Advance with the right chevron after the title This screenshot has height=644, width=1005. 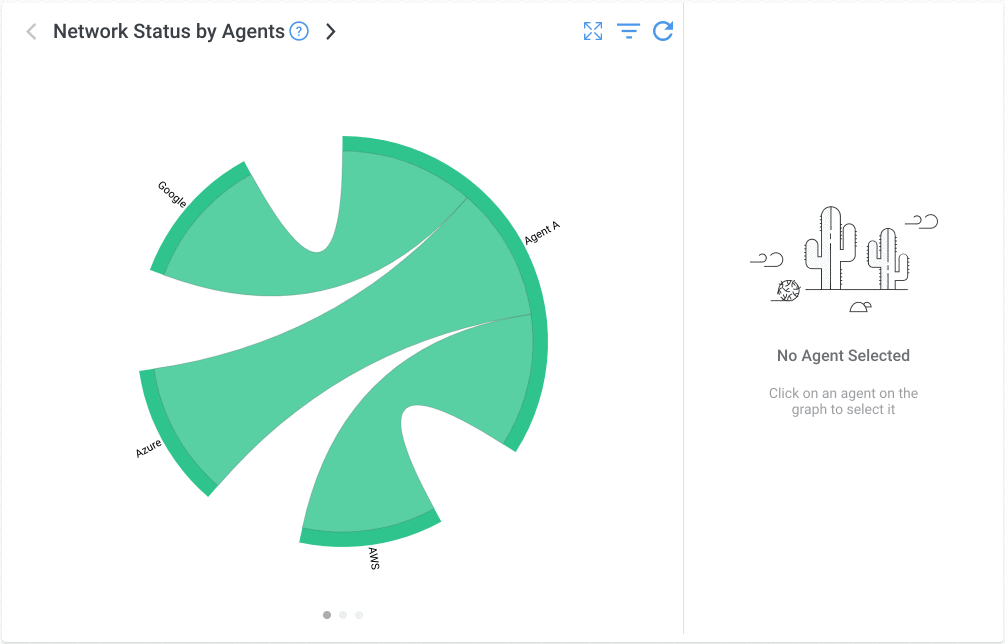coord(330,31)
